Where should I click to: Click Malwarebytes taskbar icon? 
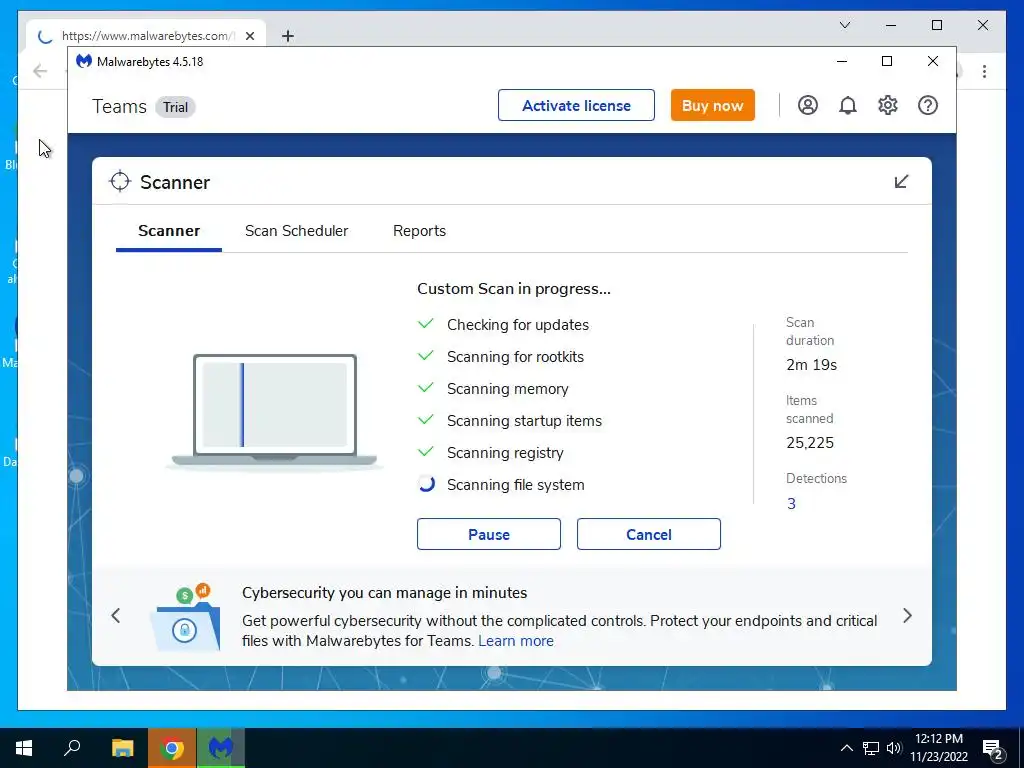[221, 748]
